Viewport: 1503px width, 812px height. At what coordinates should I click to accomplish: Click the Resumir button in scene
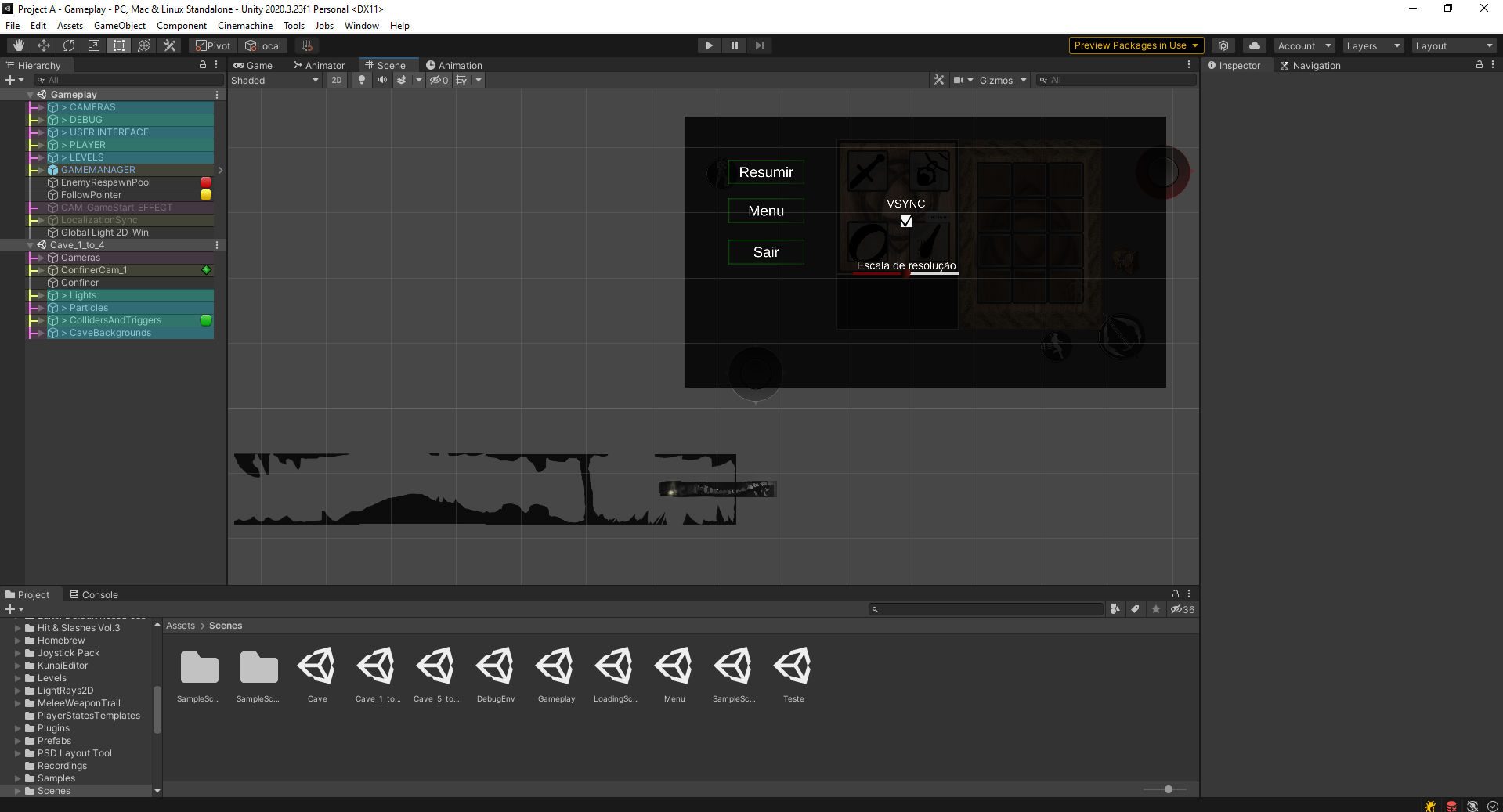(x=765, y=172)
